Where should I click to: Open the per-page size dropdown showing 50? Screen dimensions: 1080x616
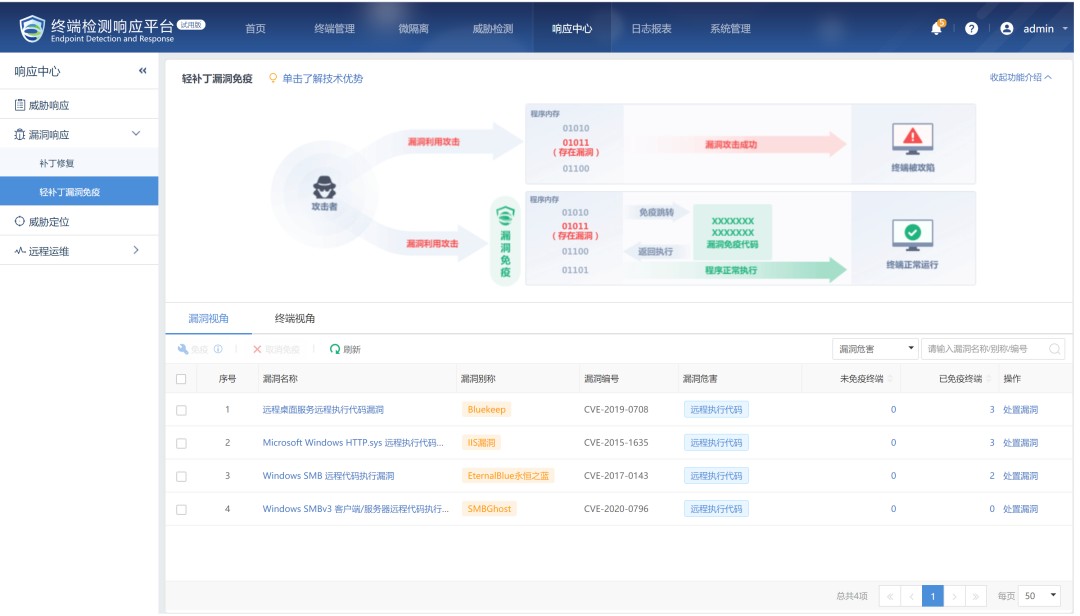1040,595
